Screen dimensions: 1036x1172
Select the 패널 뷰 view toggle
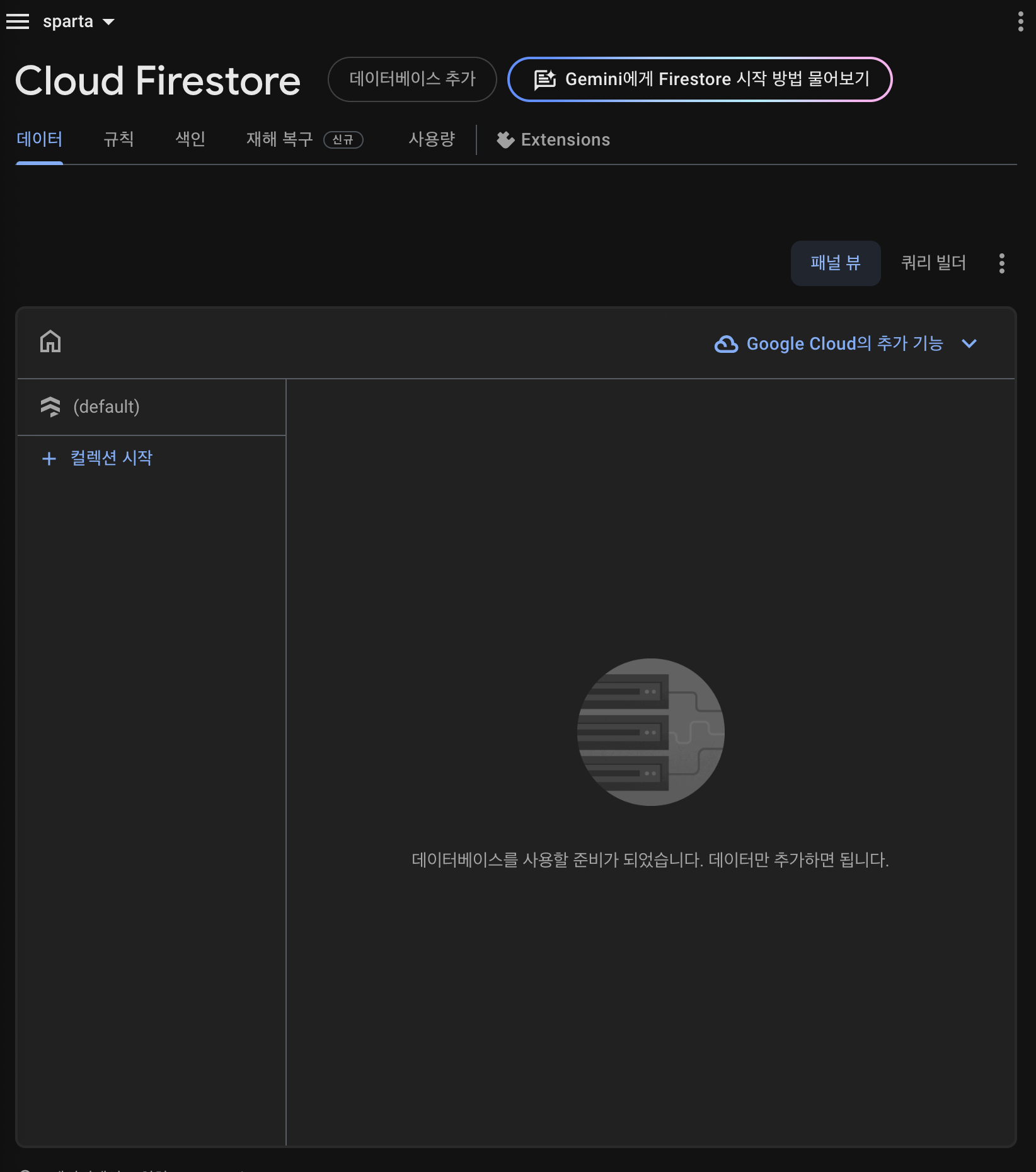pyautogui.click(x=836, y=263)
